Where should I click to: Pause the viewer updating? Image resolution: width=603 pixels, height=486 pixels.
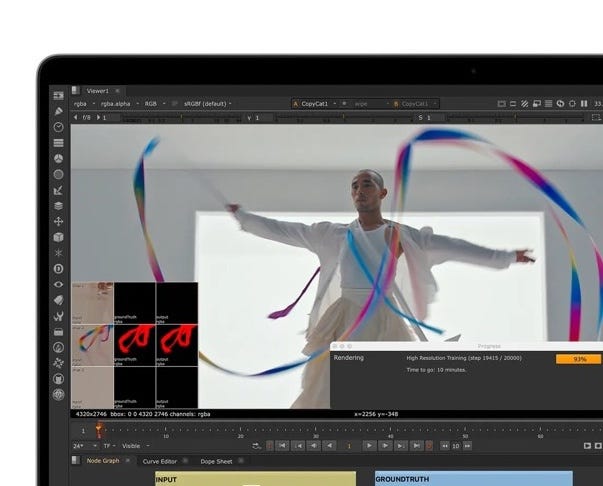[x=584, y=104]
